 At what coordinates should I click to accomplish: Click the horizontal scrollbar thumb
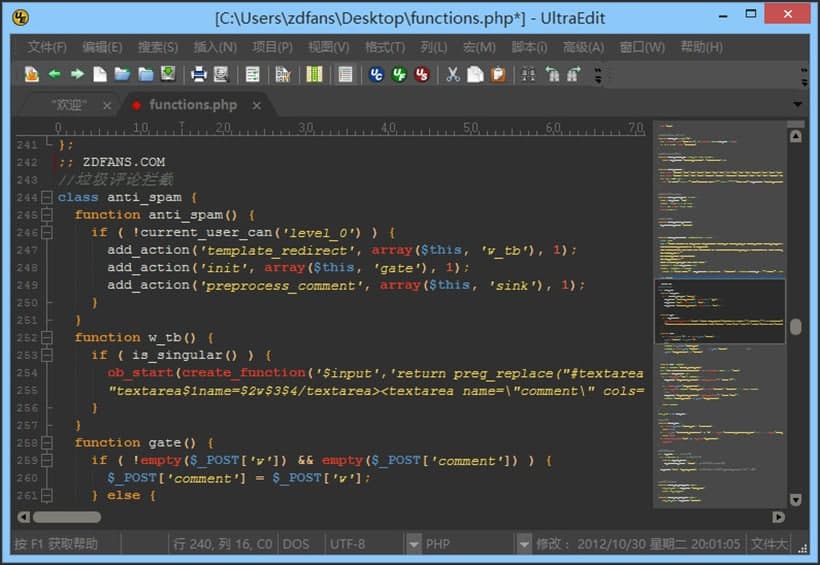click(67, 517)
